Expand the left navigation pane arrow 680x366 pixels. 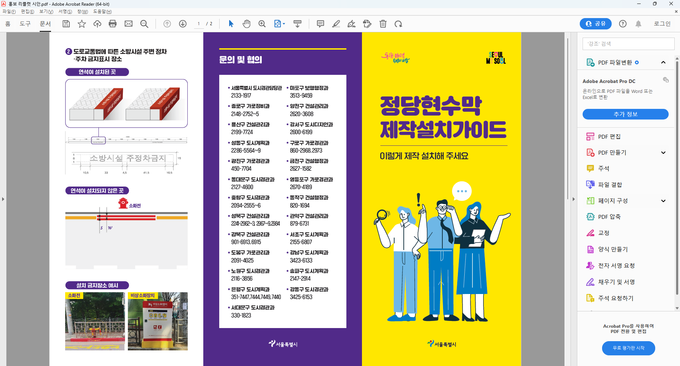(x=3, y=199)
